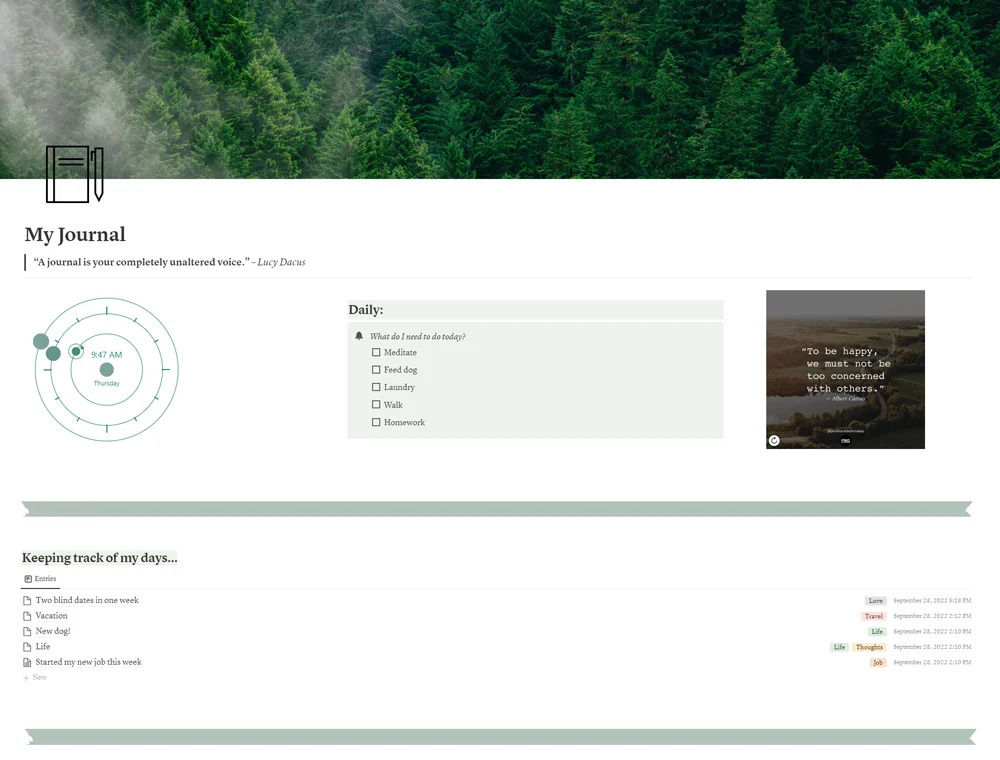1000x760 pixels.
Task: Open the "Two blind dates in one week" entry
Action: 87,600
